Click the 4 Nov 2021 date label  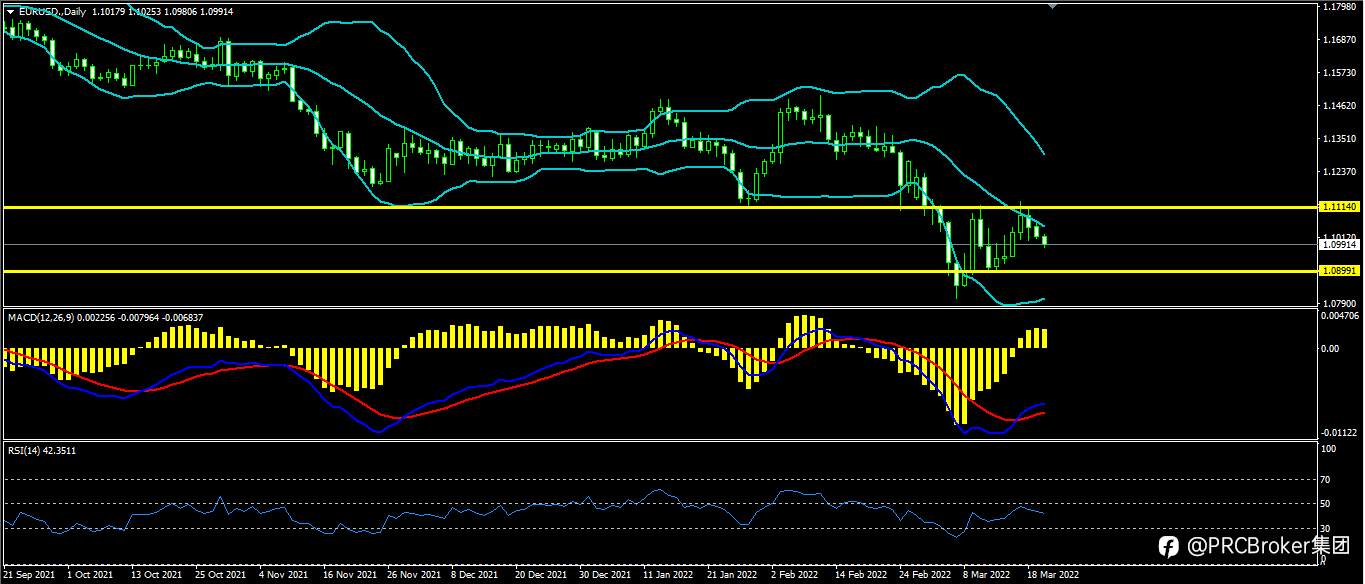point(284,575)
